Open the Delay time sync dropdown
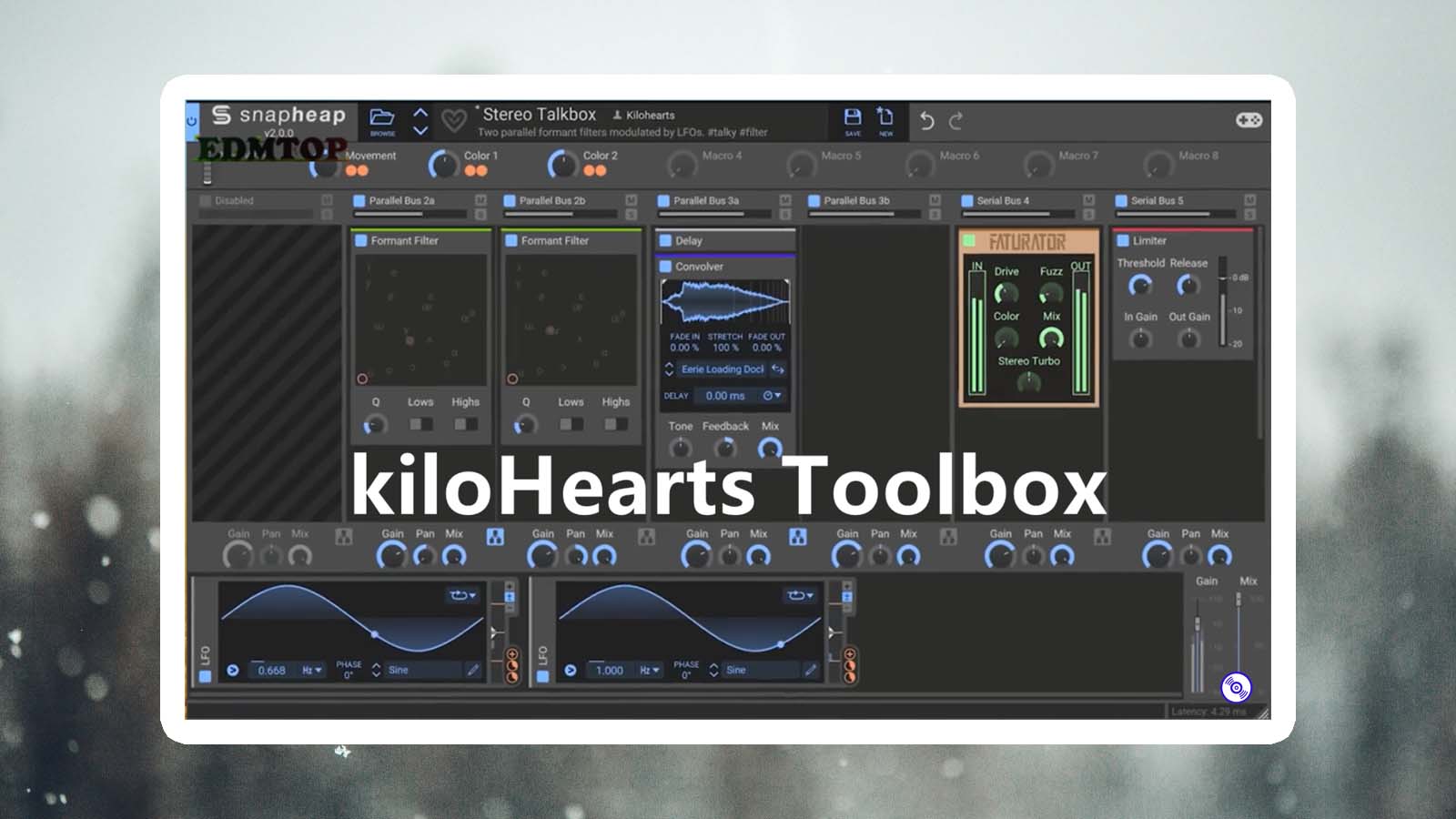Viewport: 1456px width, 819px height. coord(773,396)
